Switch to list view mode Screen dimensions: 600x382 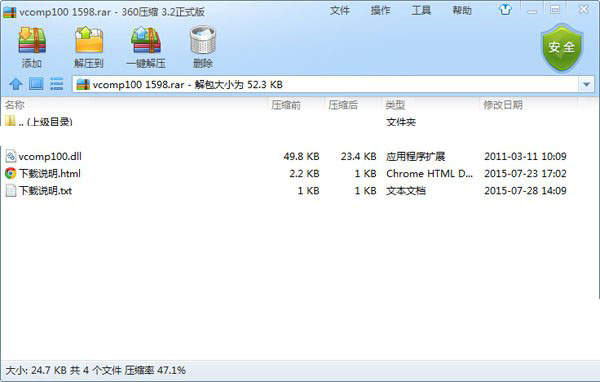coord(57,84)
